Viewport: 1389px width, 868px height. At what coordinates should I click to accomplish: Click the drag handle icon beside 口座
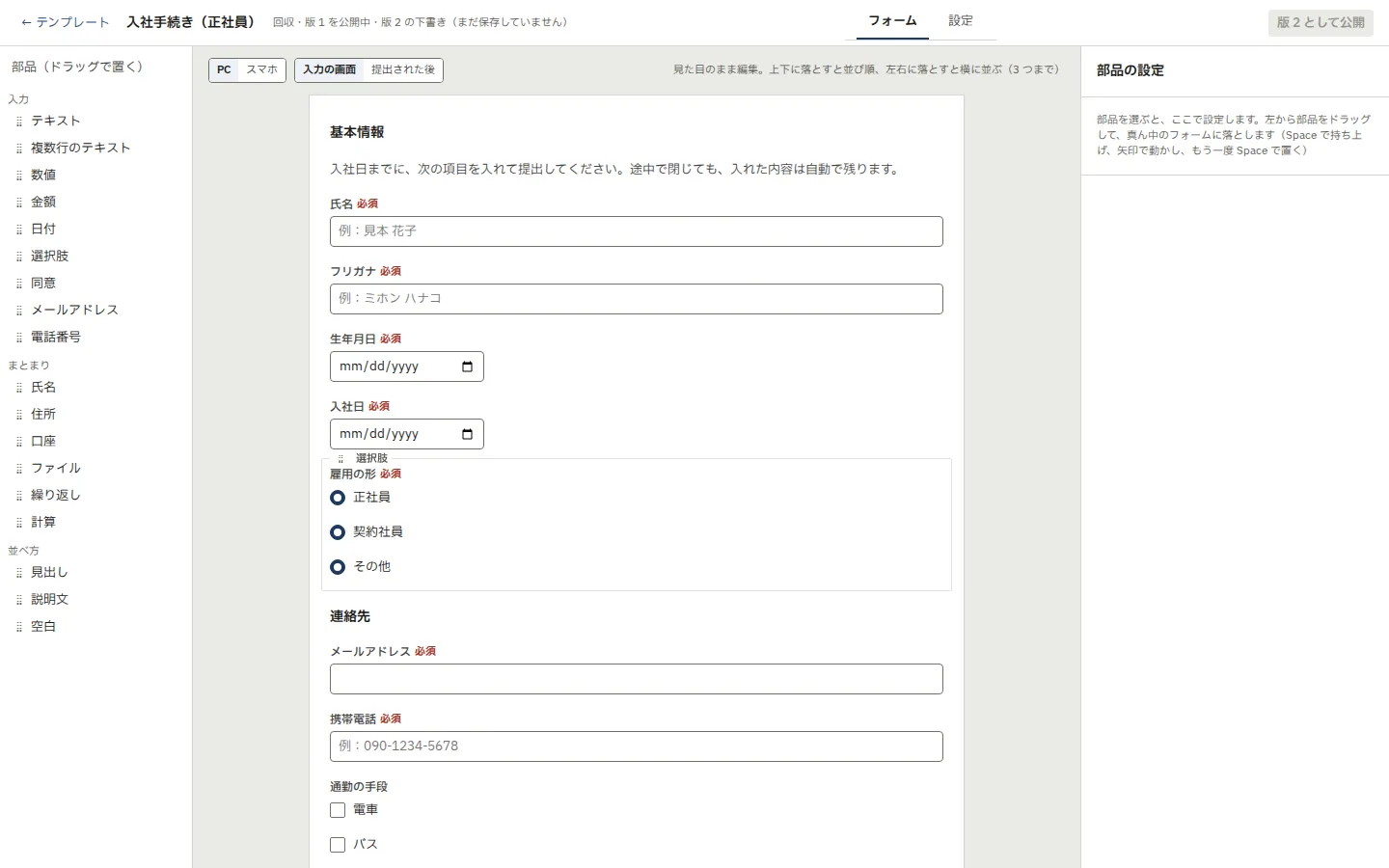[x=19, y=442]
